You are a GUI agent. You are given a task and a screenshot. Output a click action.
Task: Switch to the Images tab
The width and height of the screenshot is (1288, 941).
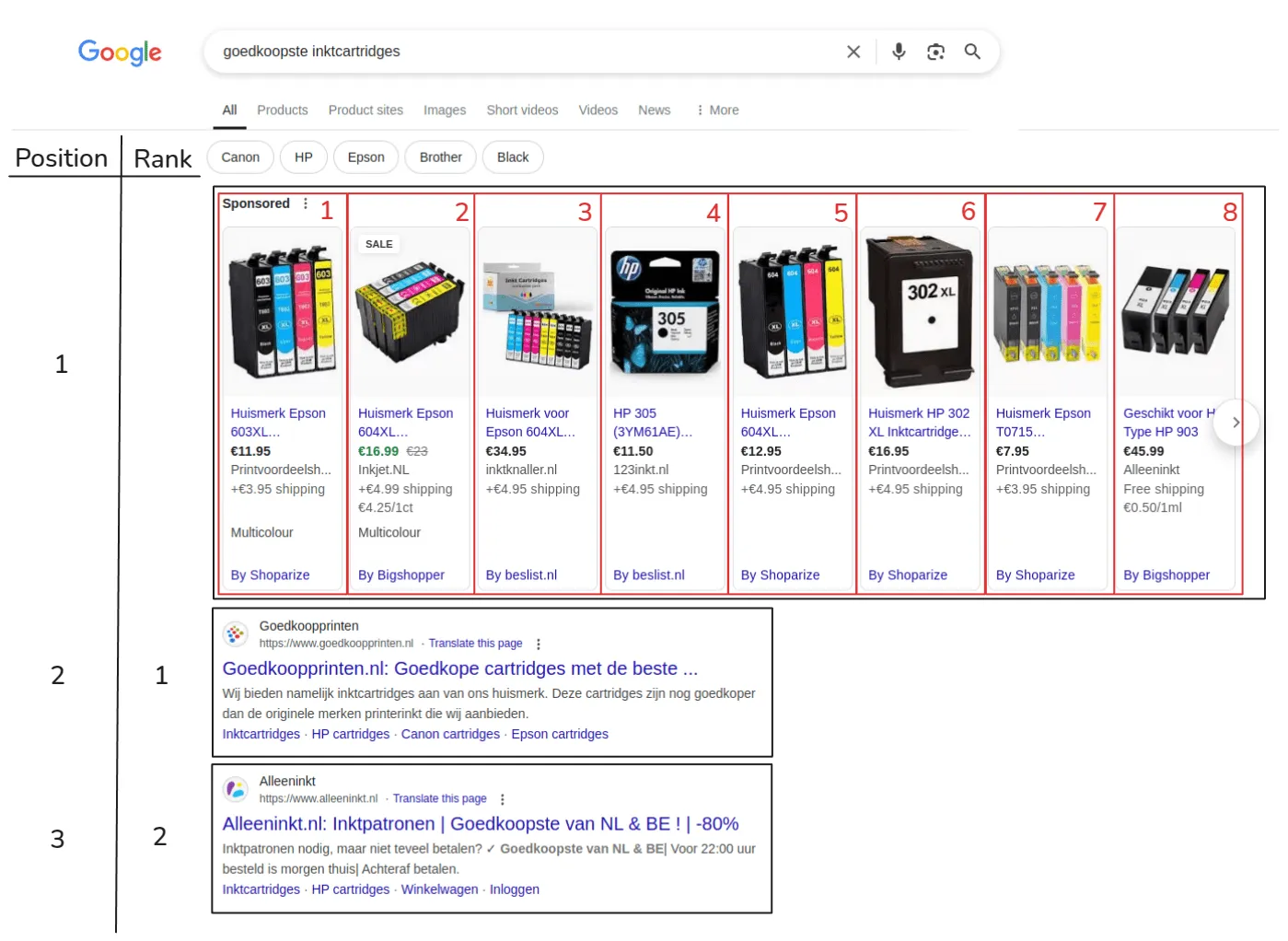click(444, 110)
